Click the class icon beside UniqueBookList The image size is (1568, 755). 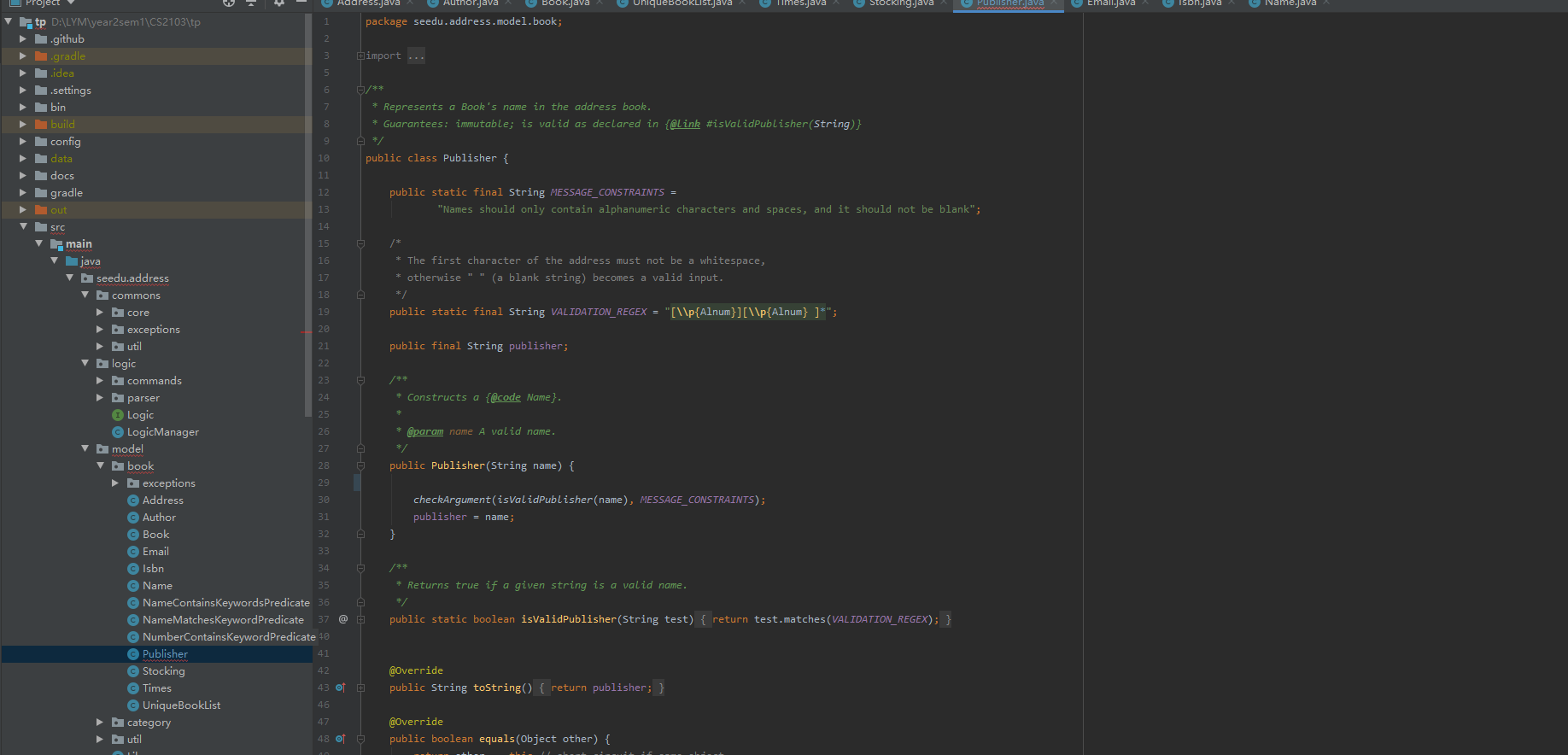133,705
